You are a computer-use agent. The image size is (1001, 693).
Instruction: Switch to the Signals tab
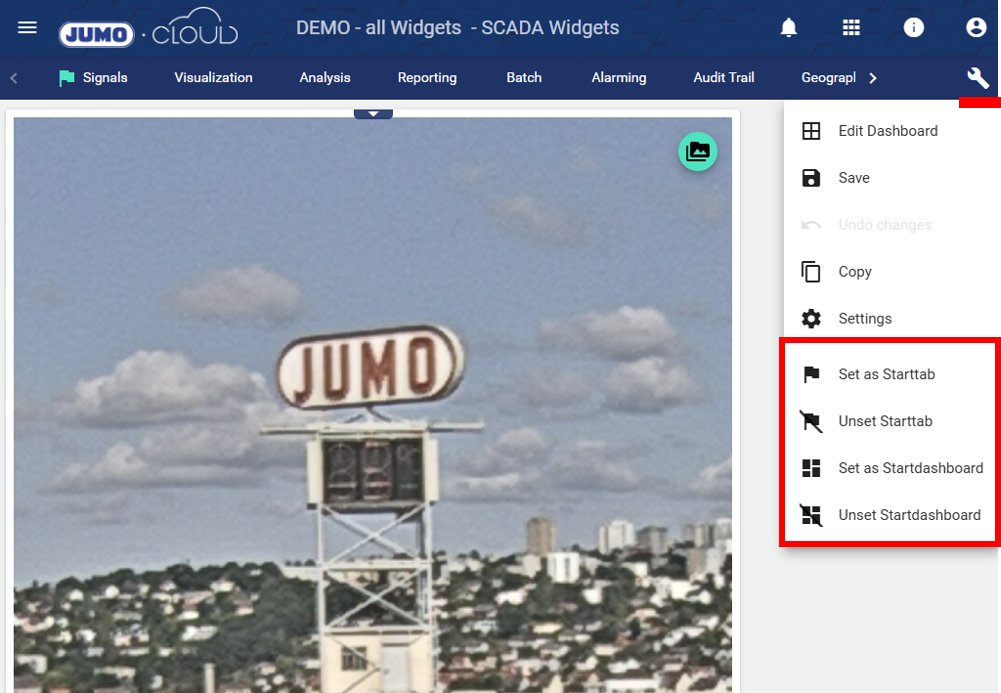93,78
